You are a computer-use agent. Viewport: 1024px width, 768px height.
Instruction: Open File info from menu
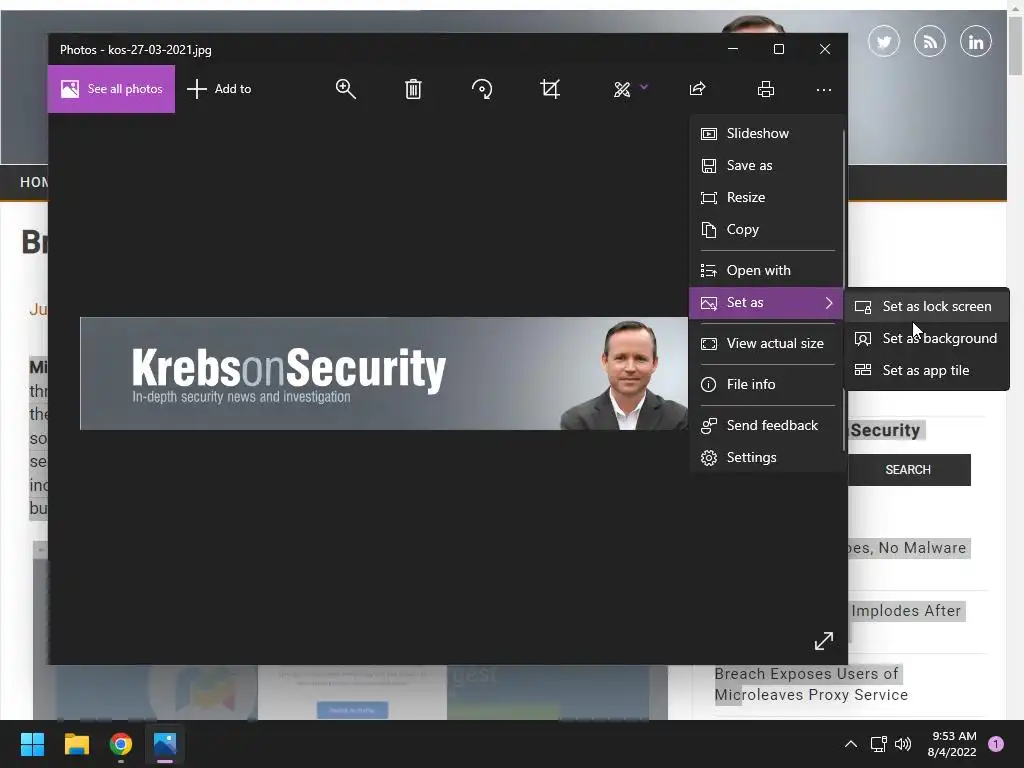pos(766,384)
